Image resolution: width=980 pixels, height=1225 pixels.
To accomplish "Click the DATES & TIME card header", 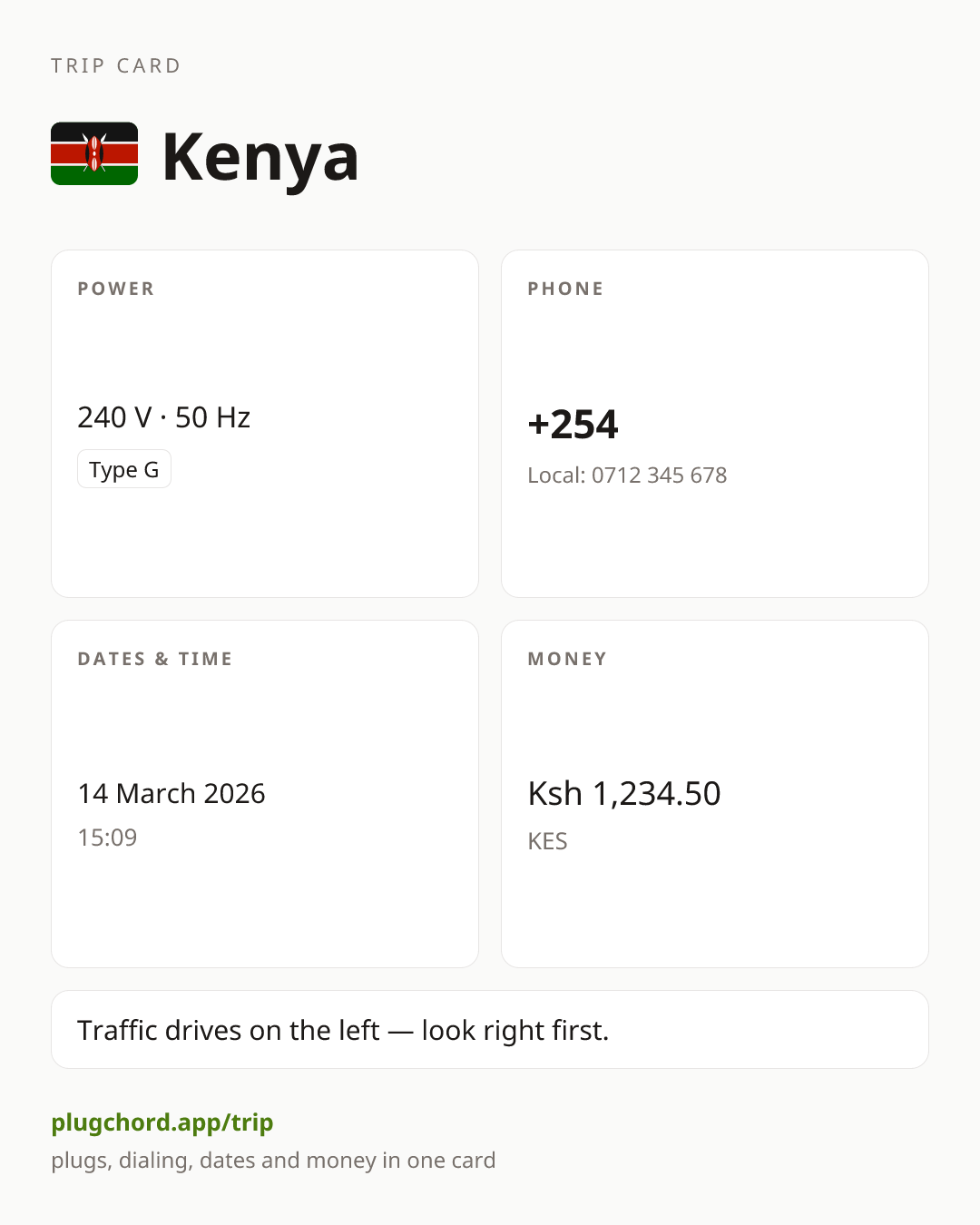I will coord(155,659).
